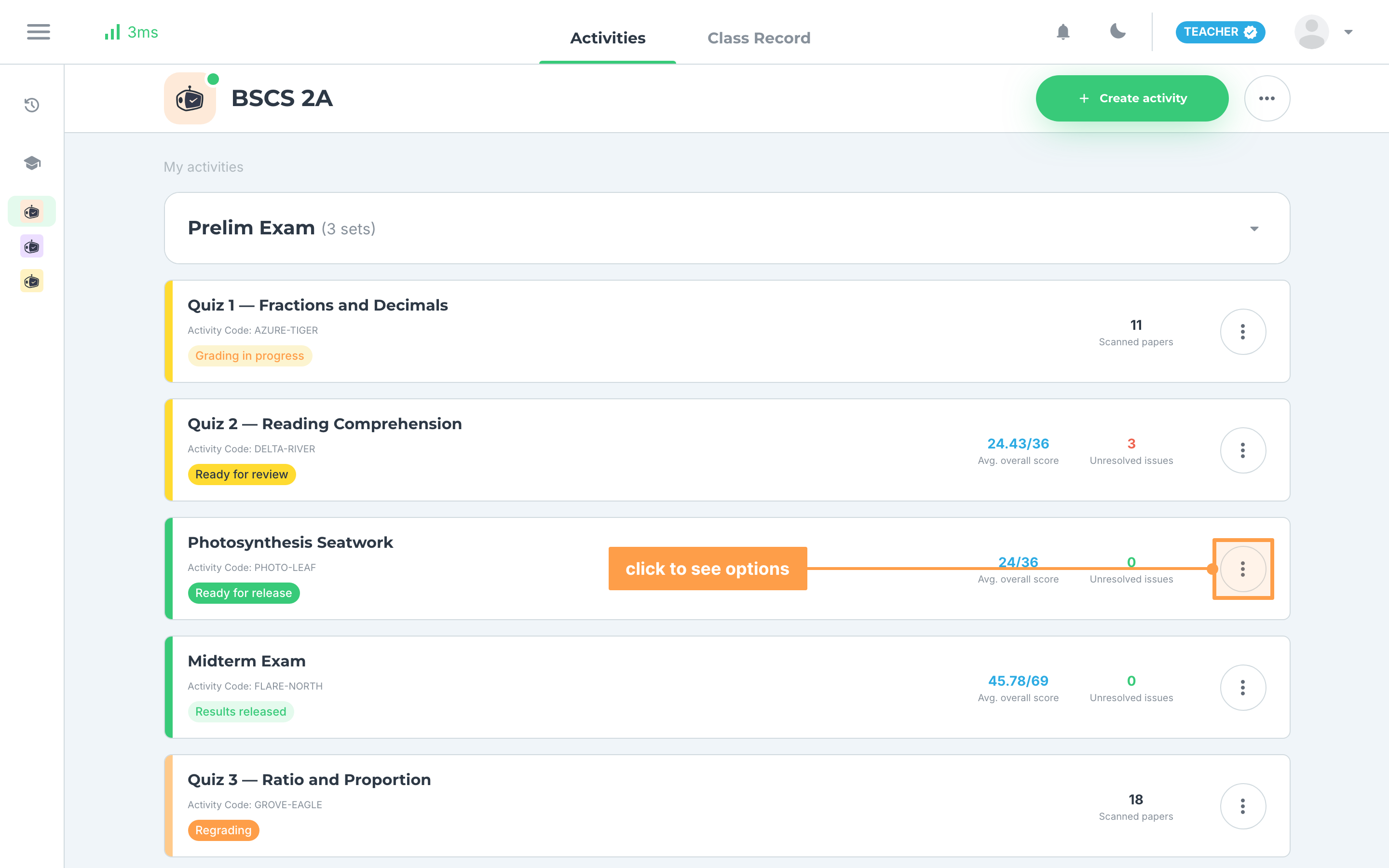The height and width of the screenshot is (868, 1389).
Task: Expand the Prelim Exam sets dropdown
Action: click(1254, 229)
